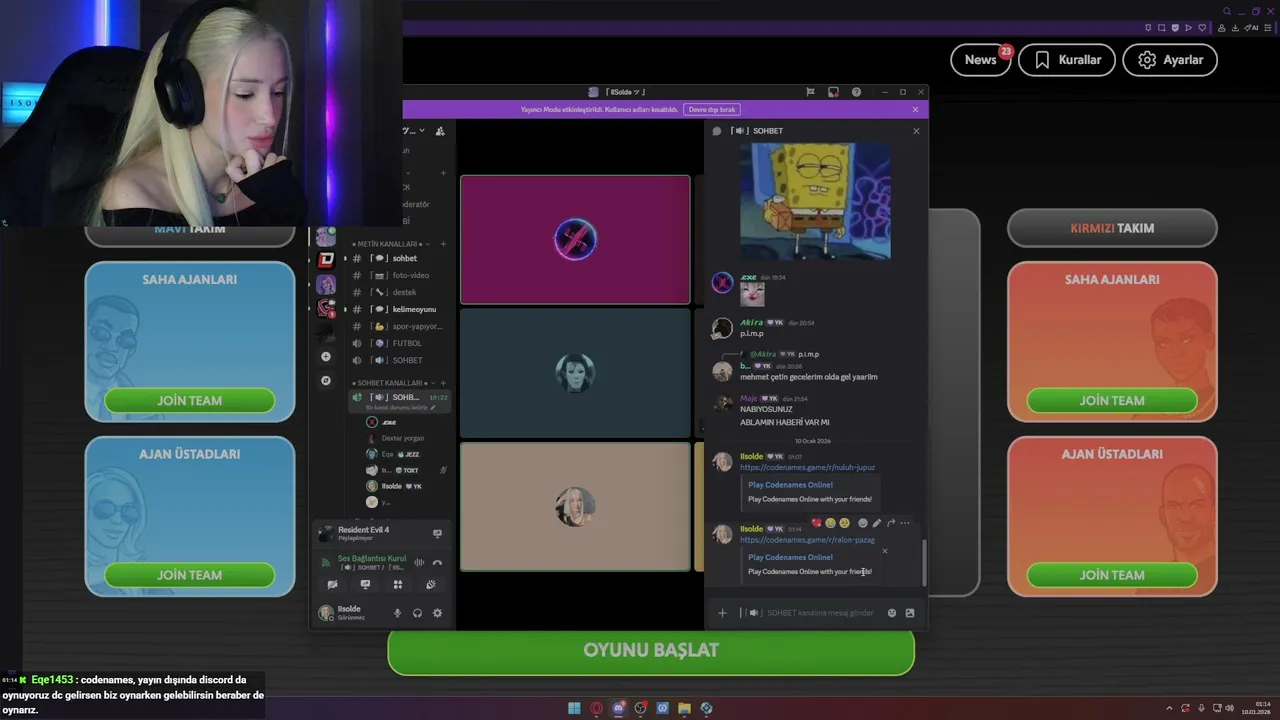This screenshot has height=720, width=1280.
Task: Open the codenames.game/r/ralon-pazag link
Action: (x=807, y=540)
